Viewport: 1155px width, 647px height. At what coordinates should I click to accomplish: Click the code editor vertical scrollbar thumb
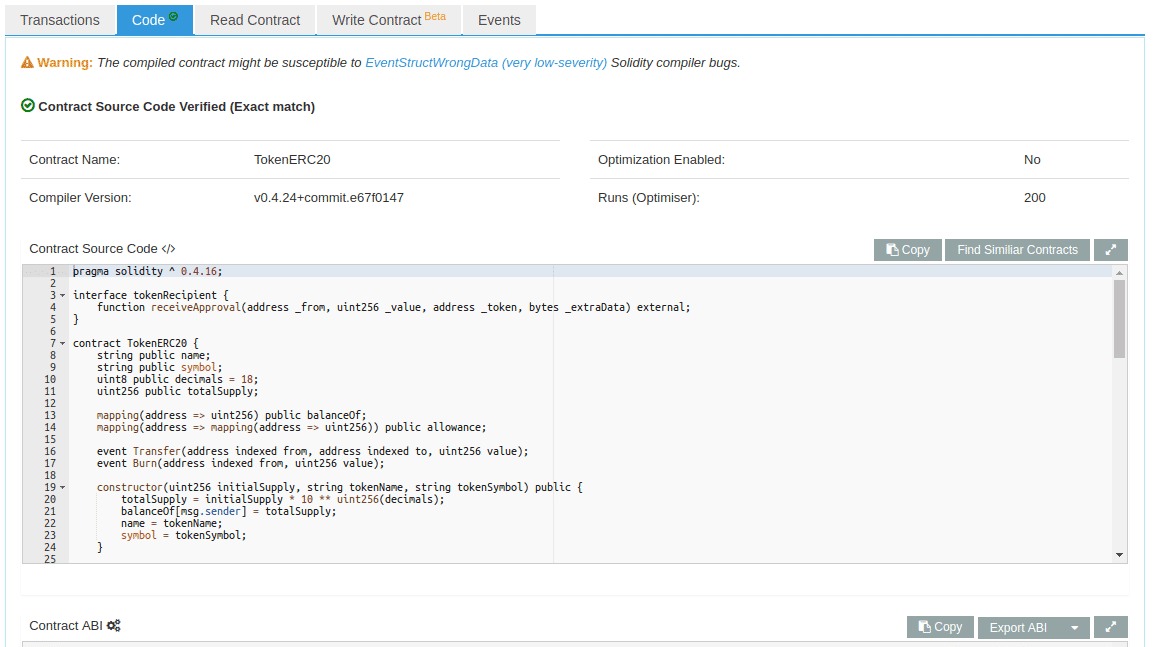(x=1120, y=319)
